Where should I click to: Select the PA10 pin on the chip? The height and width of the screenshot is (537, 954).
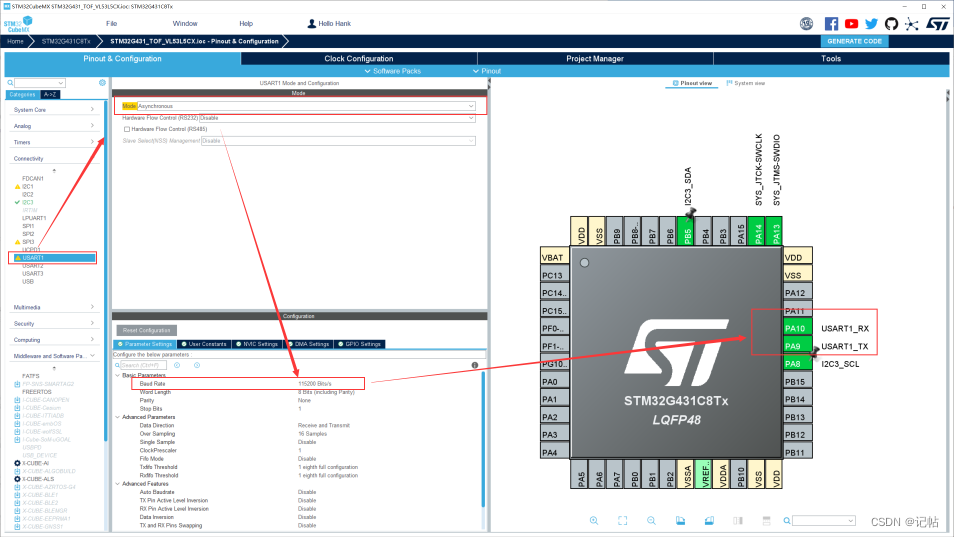tap(797, 328)
